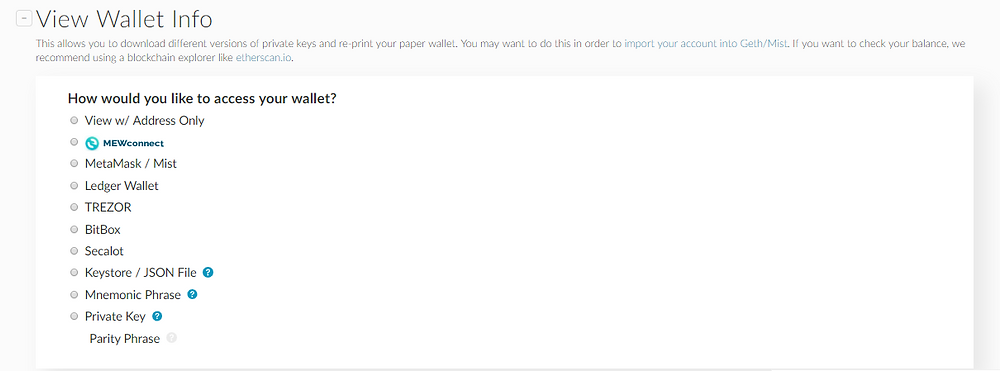Viewport: 1000px width, 371px height.
Task: Collapse the View Wallet Info section
Action: pos(24,19)
